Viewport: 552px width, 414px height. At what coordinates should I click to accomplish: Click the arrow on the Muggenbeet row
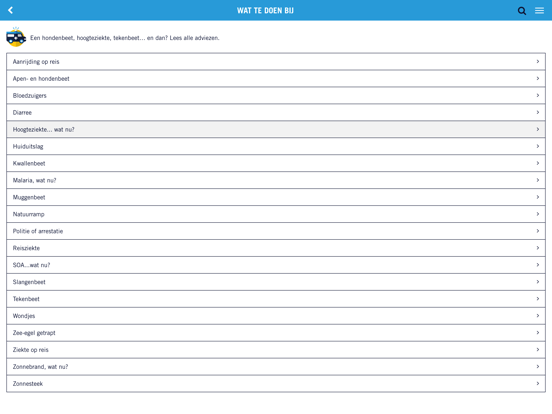click(x=538, y=197)
